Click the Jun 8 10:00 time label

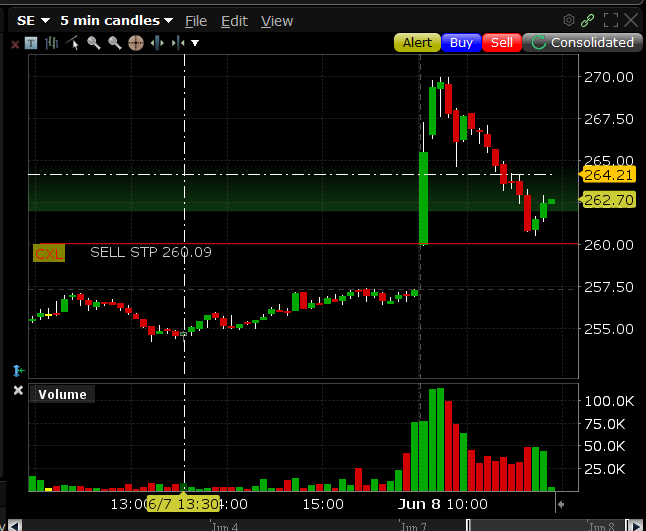pyautogui.click(x=442, y=504)
